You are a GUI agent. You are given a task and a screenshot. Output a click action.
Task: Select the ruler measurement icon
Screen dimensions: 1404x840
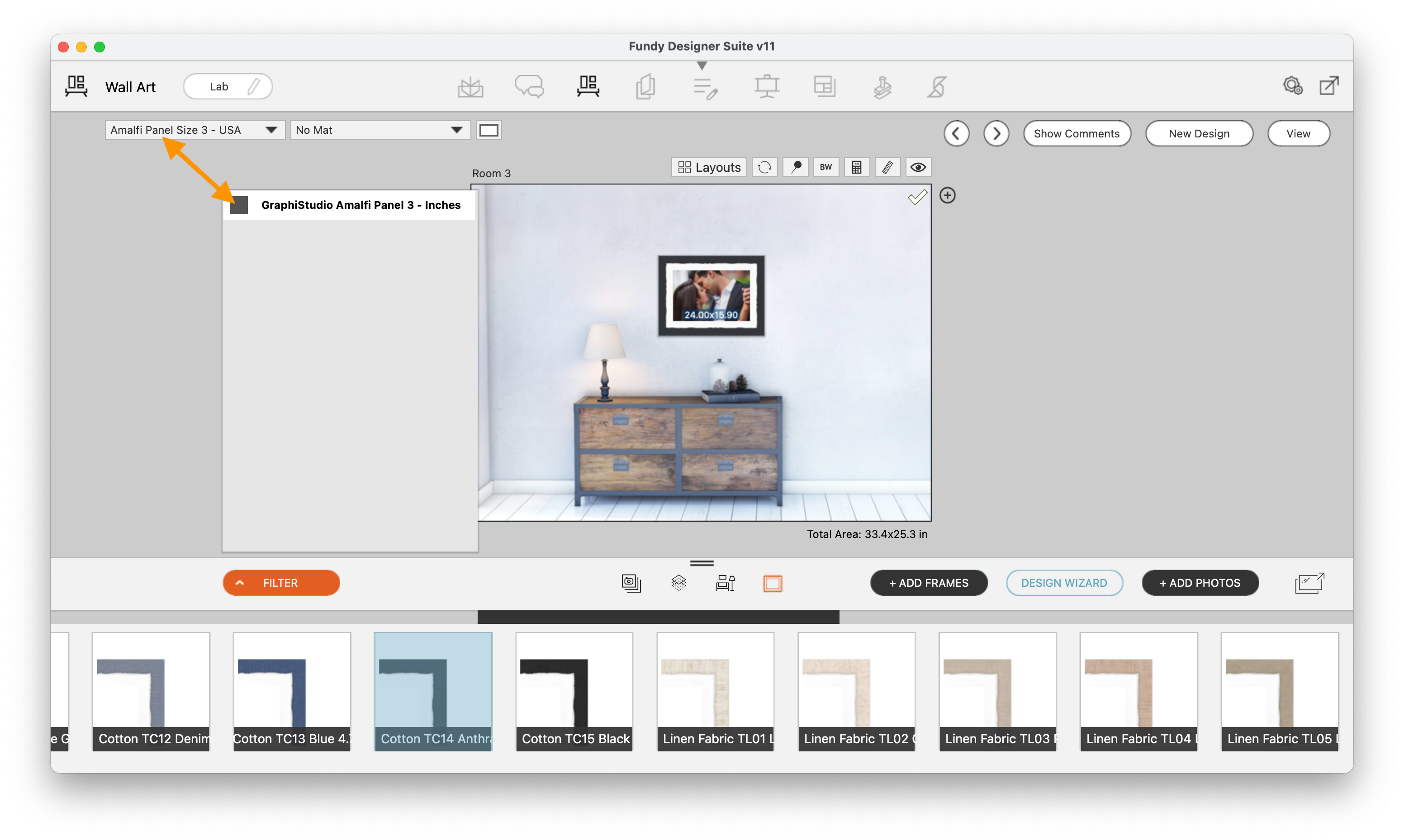887,167
